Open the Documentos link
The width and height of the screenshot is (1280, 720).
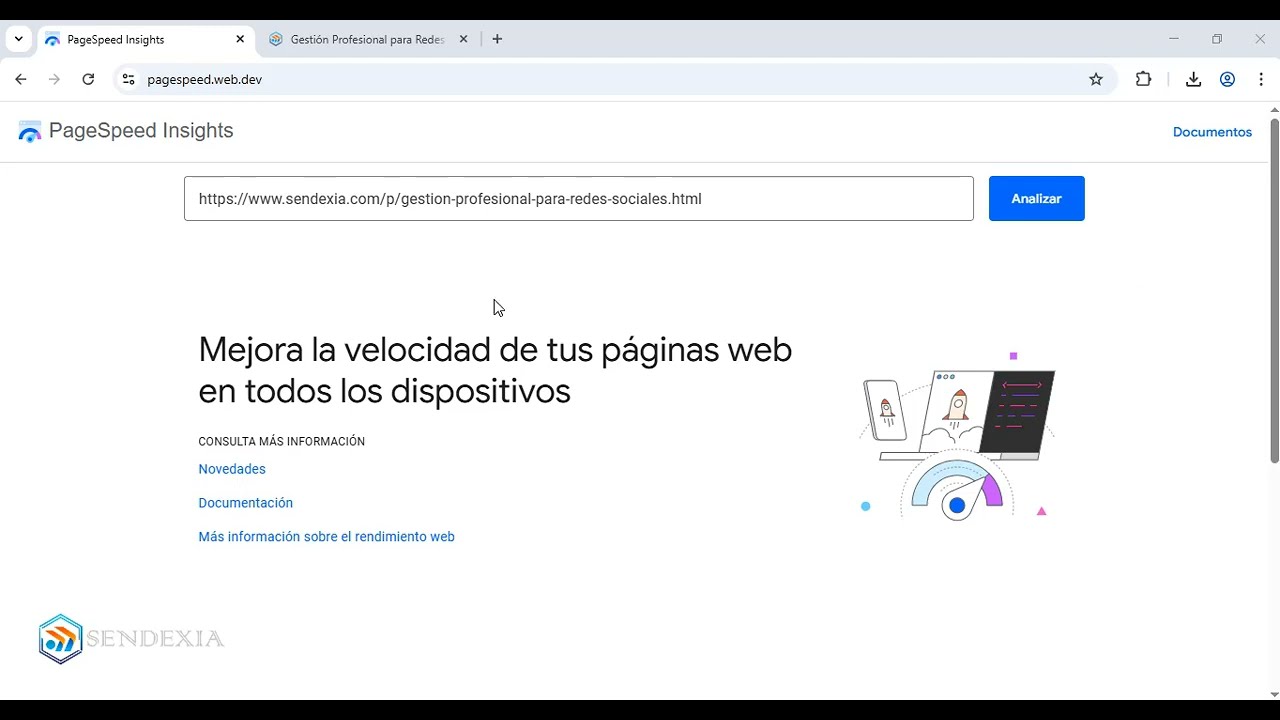click(x=1212, y=132)
